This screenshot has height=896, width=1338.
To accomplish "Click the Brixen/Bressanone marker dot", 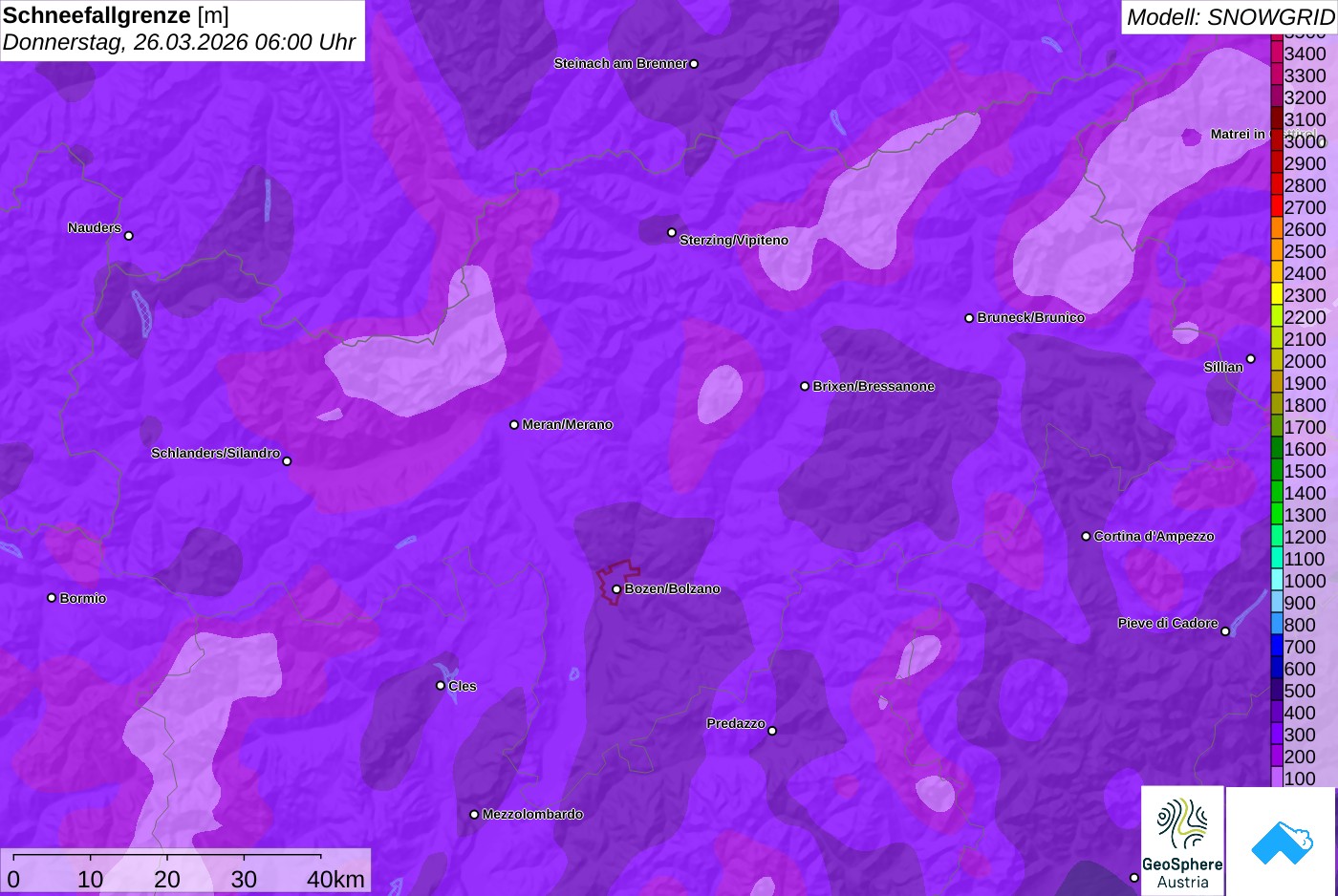I will tap(805, 387).
